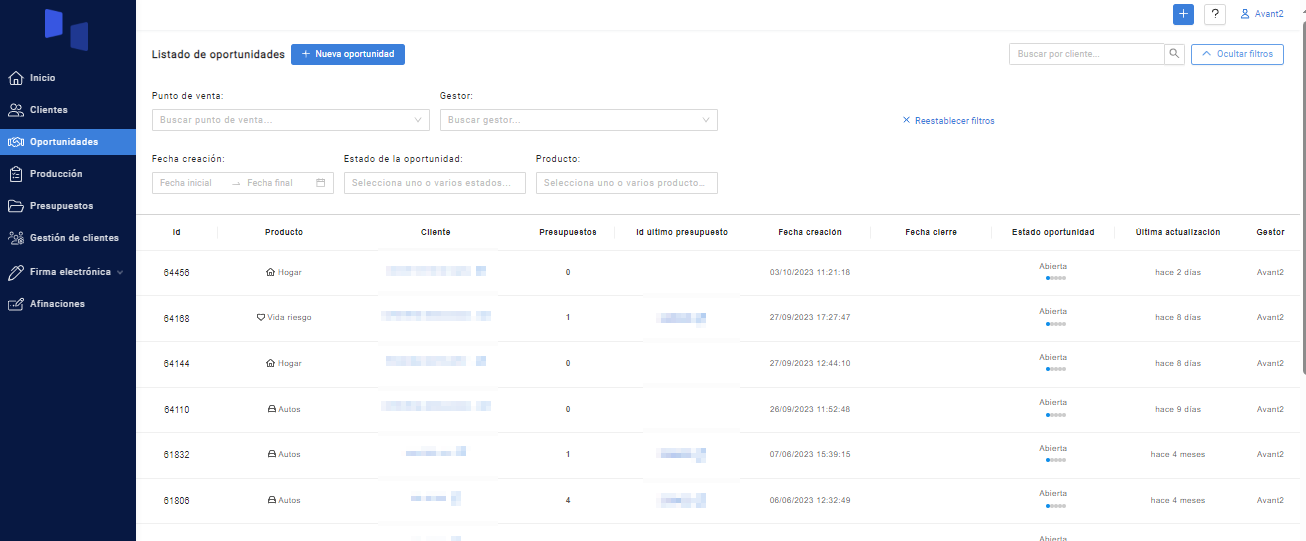Image resolution: width=1306 pixels, height=541 pixels.
Task: Go to Inicio in the sidebar
Action: [68, 78]
